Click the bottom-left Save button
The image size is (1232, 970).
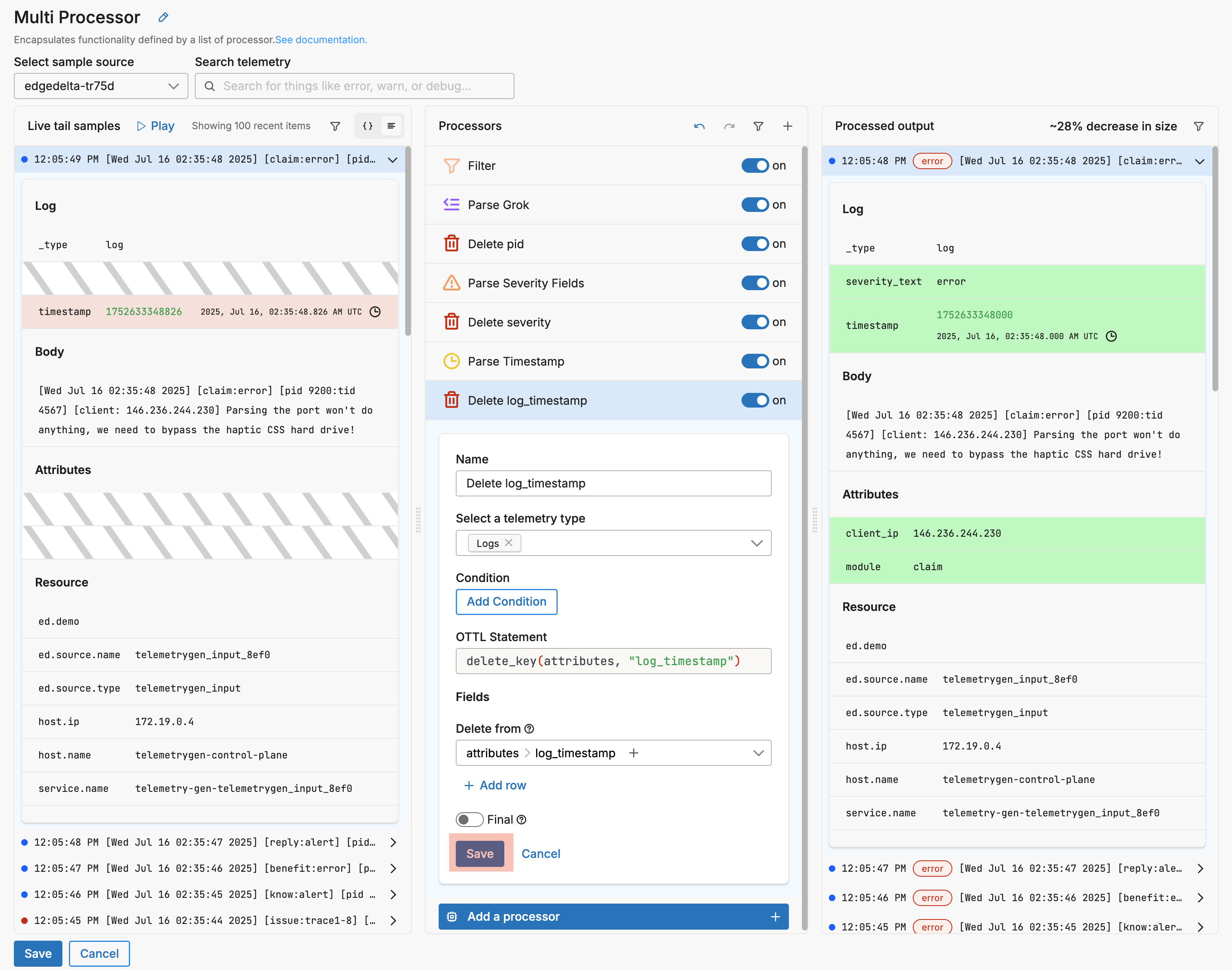point(38,954)
